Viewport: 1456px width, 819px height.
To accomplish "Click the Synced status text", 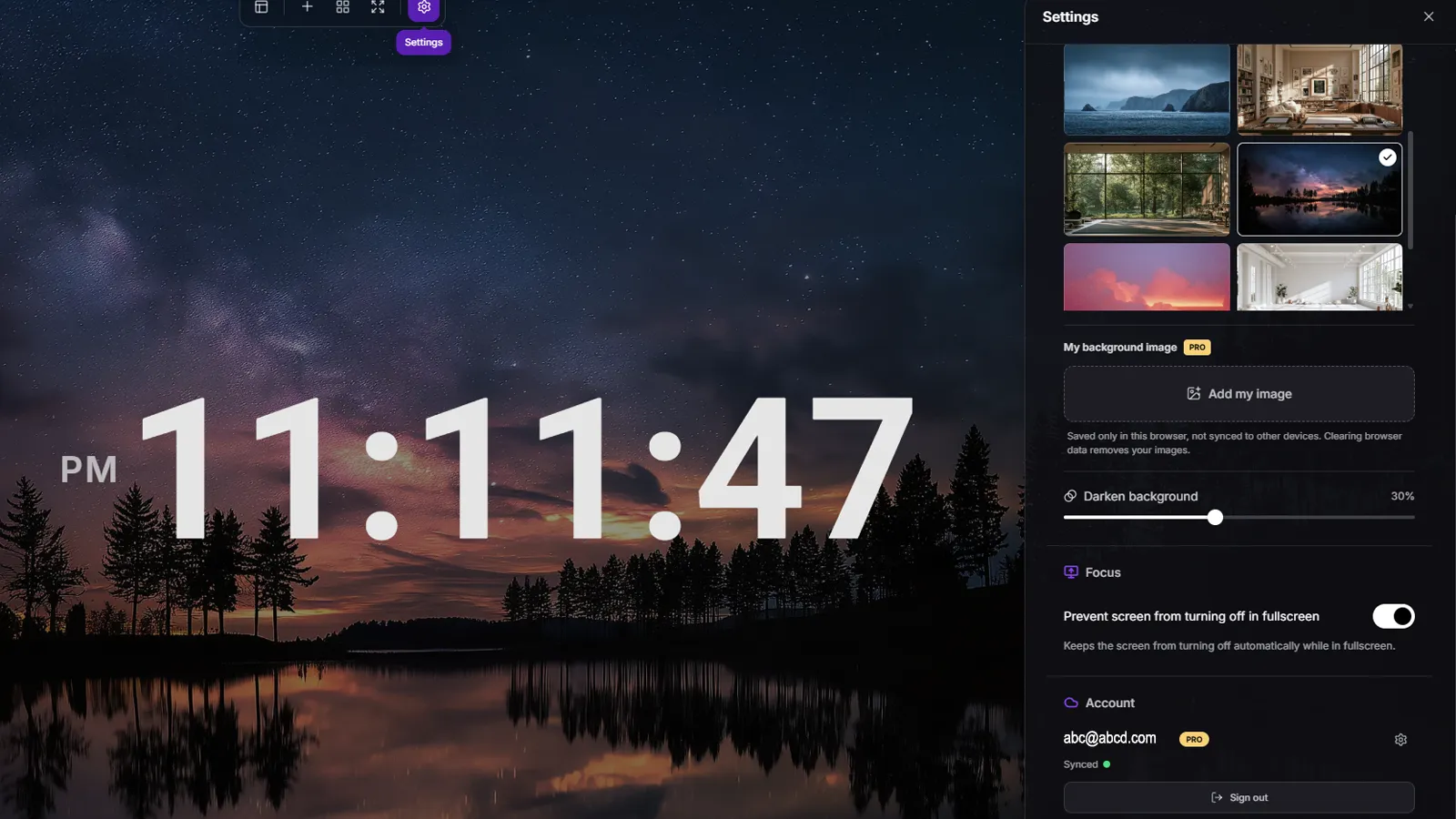I will tap(1080, 764).
